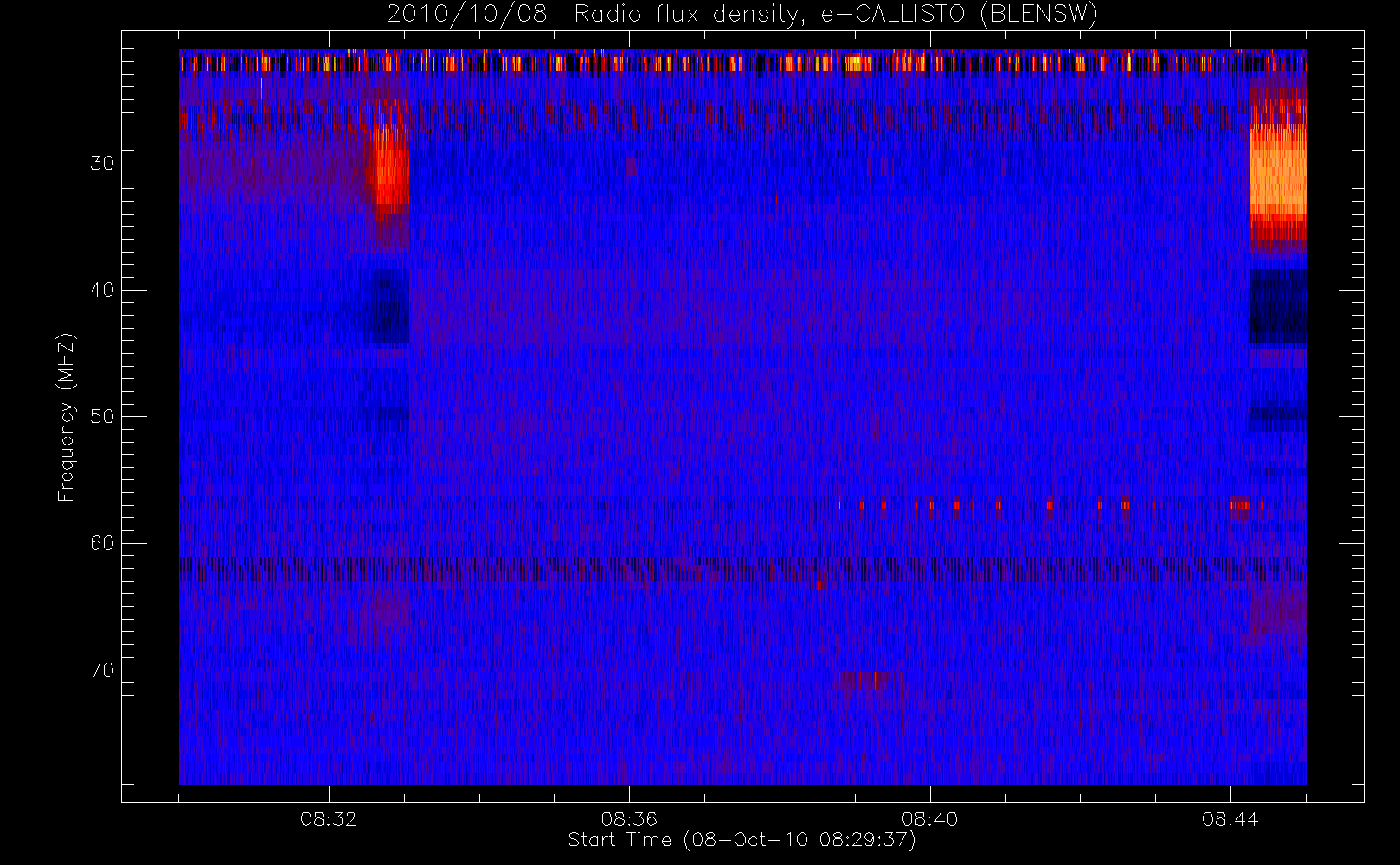Click the 30 MHz frequency tick label

point(102,163)
